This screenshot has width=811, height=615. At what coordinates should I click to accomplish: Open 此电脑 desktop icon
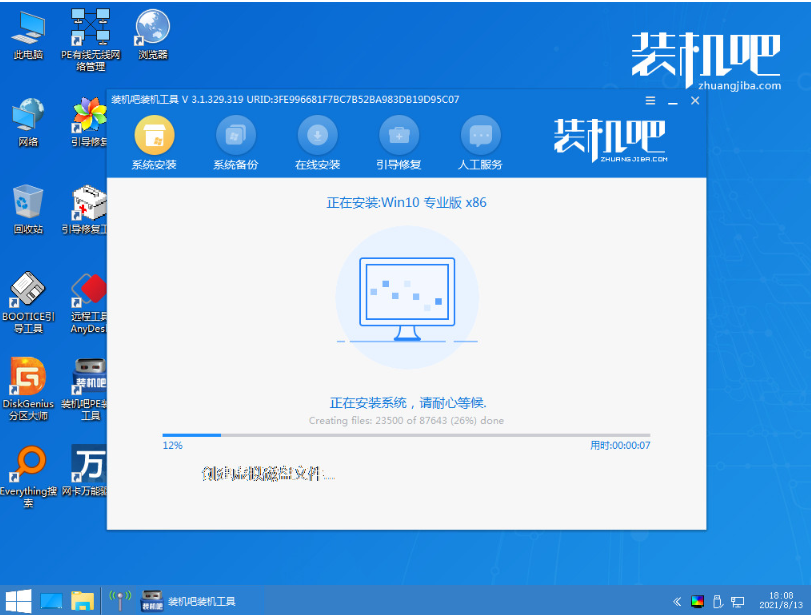(x=28, y=35)
